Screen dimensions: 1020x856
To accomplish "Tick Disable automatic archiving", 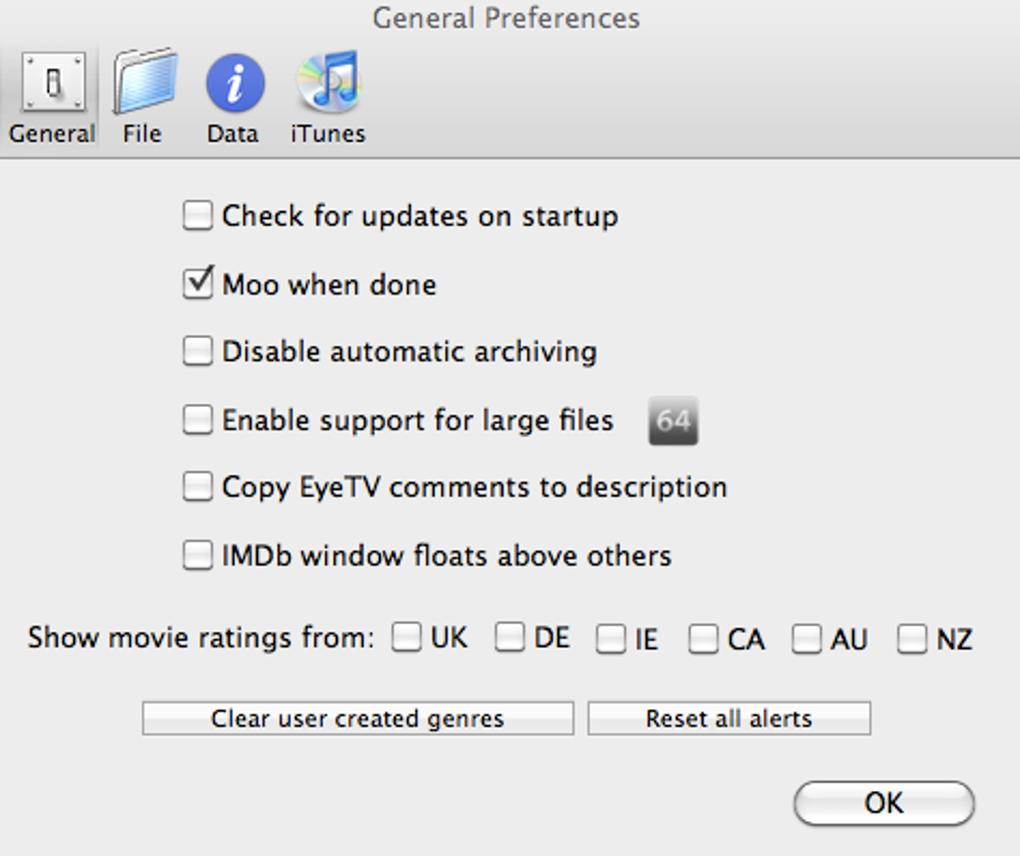I will (x=198, y=352).
